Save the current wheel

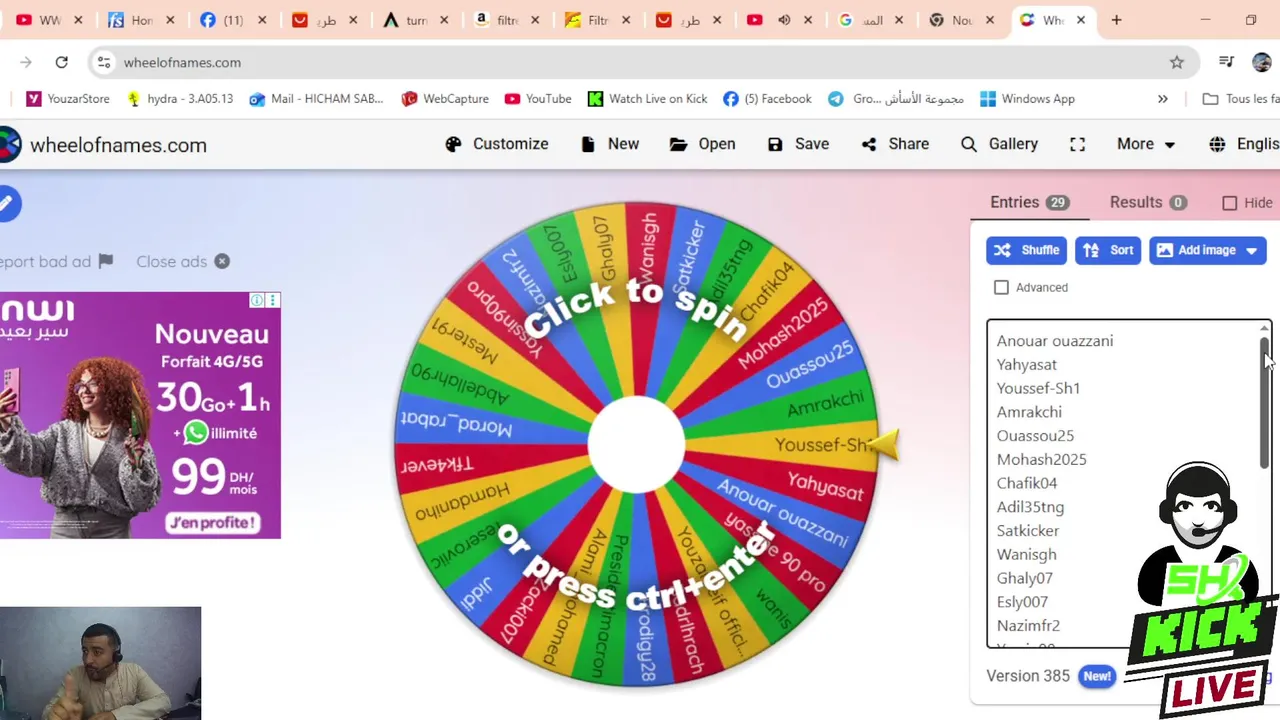pyautogui.click(x=798, y=144)
